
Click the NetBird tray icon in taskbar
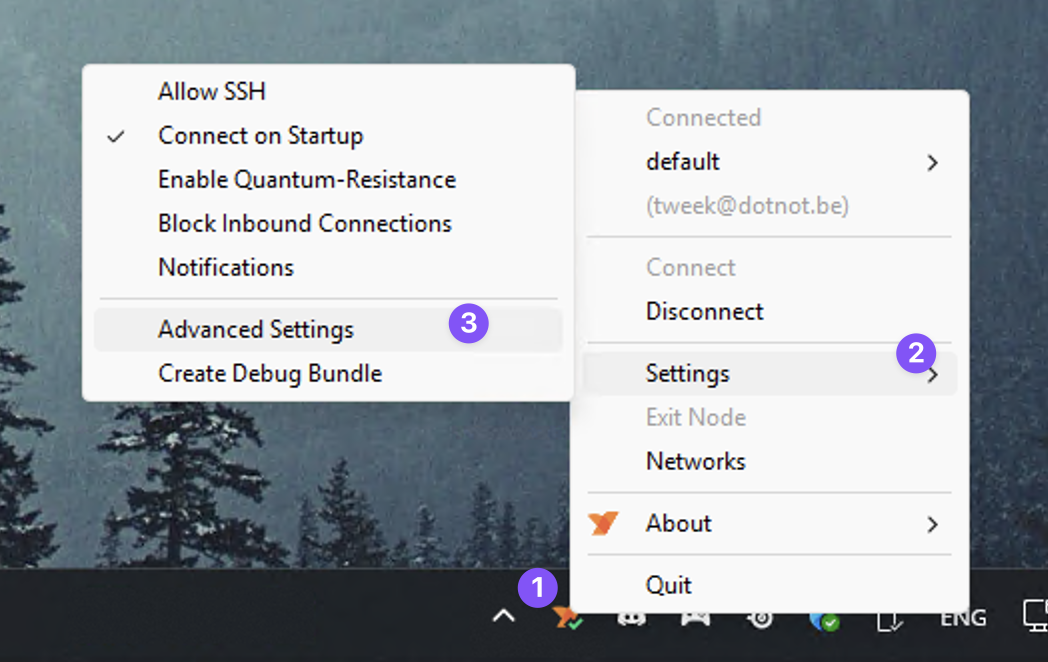click(567, 617)
